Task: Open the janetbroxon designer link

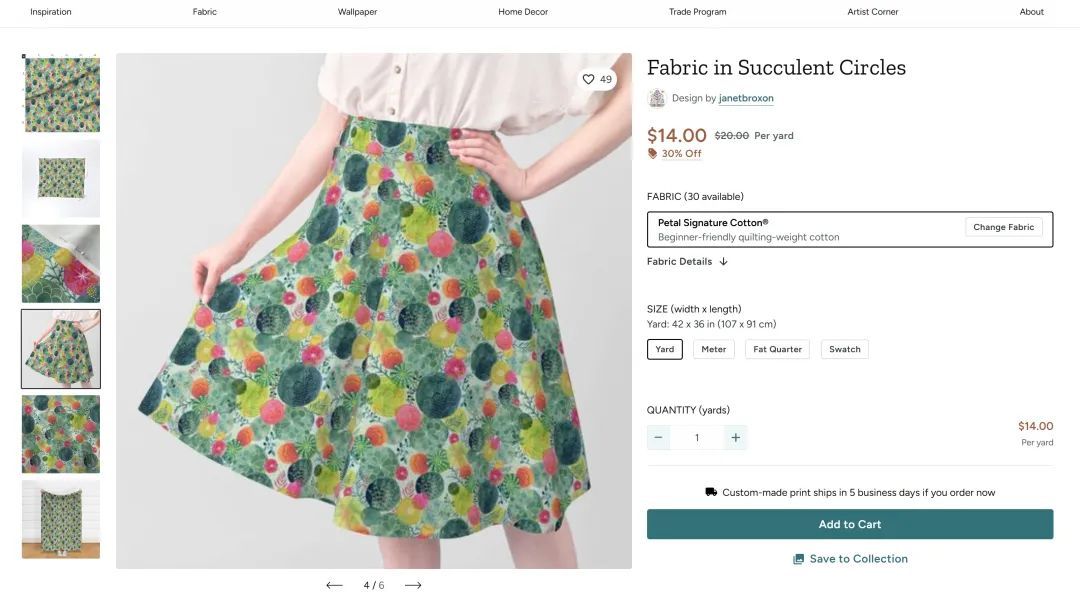Action: tap(746, 98)
